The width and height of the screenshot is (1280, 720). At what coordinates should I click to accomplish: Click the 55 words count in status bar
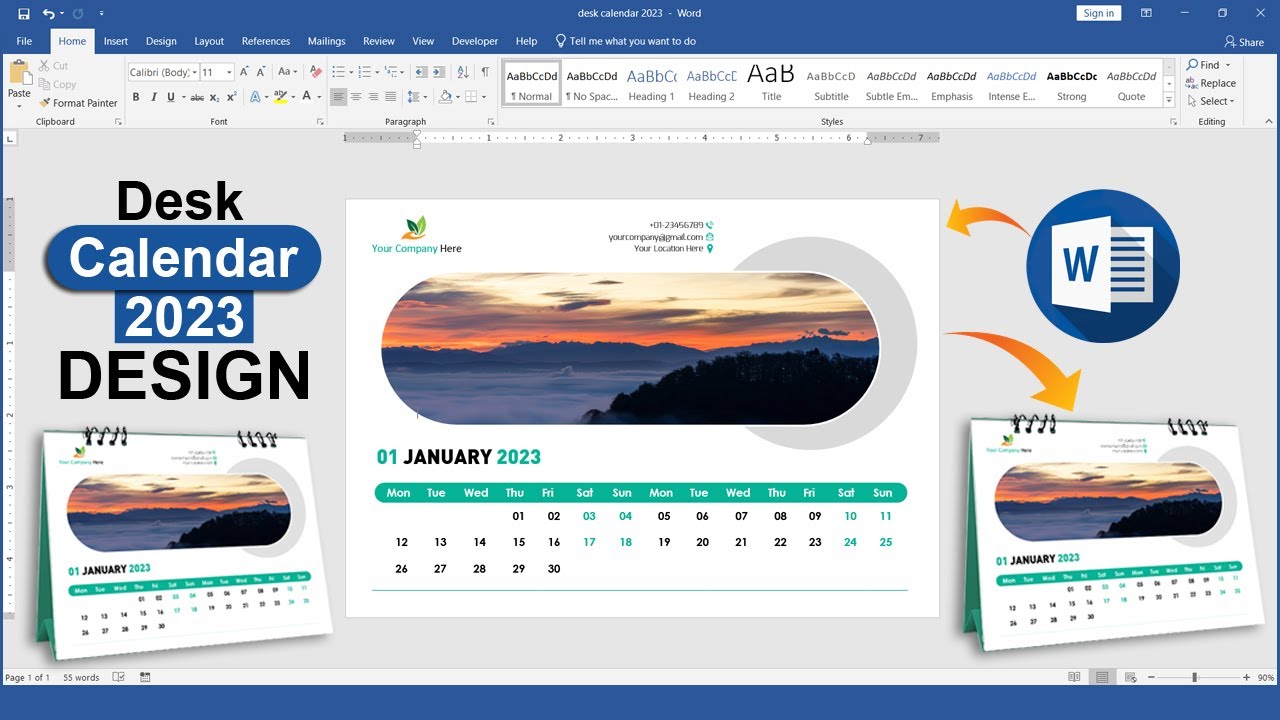(81, 677)
